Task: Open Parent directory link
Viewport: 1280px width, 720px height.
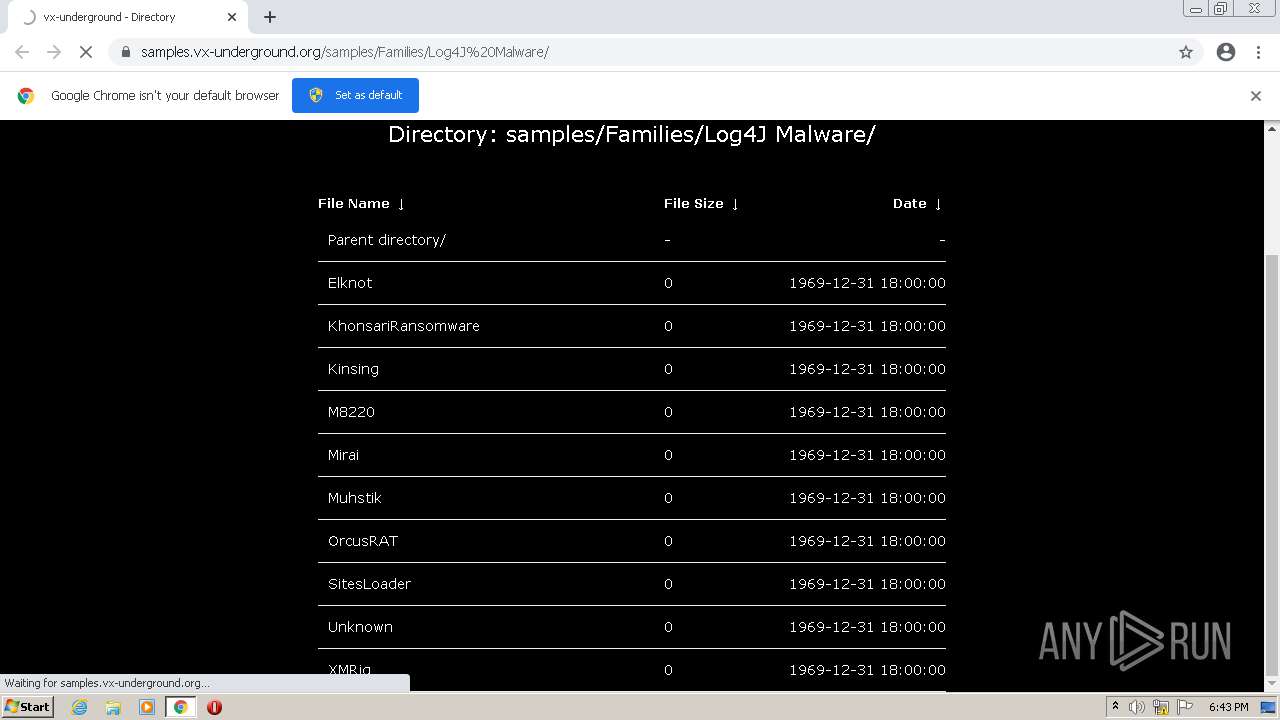Action: tap(387, 240)
